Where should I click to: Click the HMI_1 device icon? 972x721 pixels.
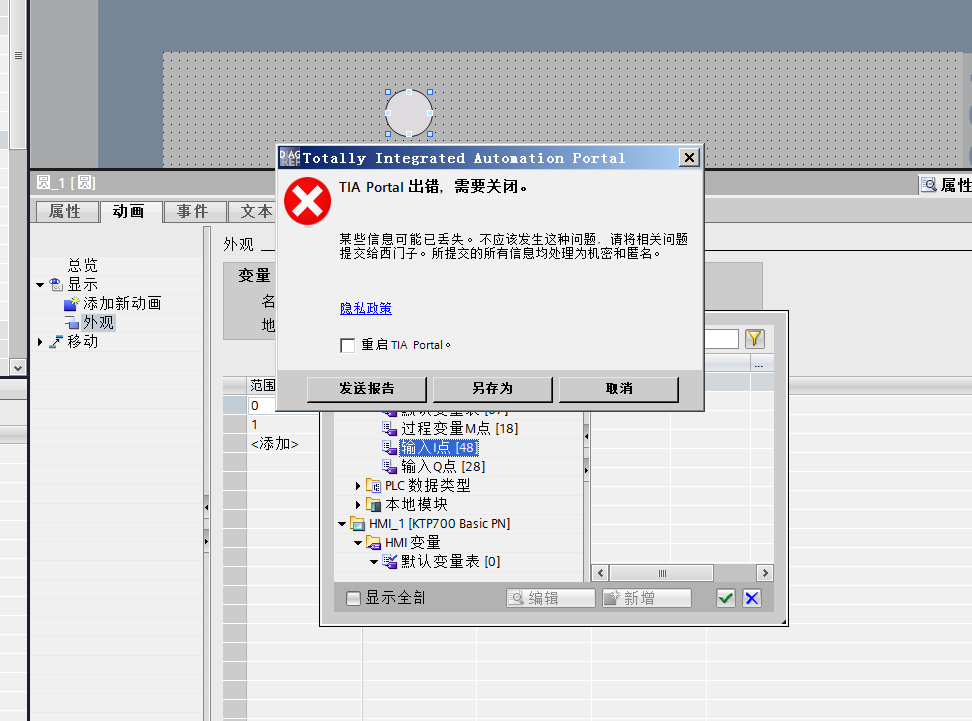click(x=358, y=524)
